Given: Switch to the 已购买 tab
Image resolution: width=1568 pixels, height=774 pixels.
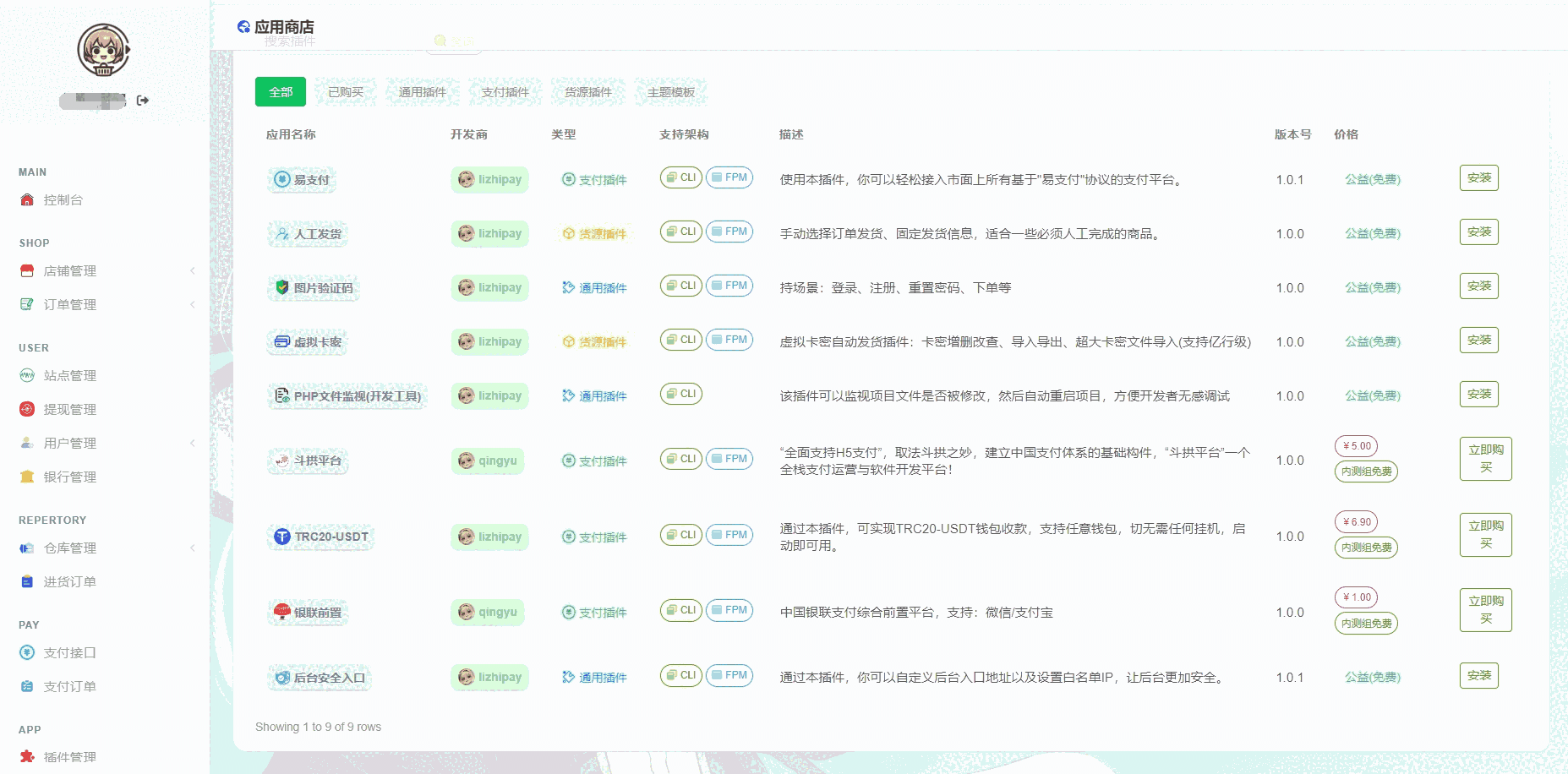Looking at the screenshot, I should click(346, 92).
